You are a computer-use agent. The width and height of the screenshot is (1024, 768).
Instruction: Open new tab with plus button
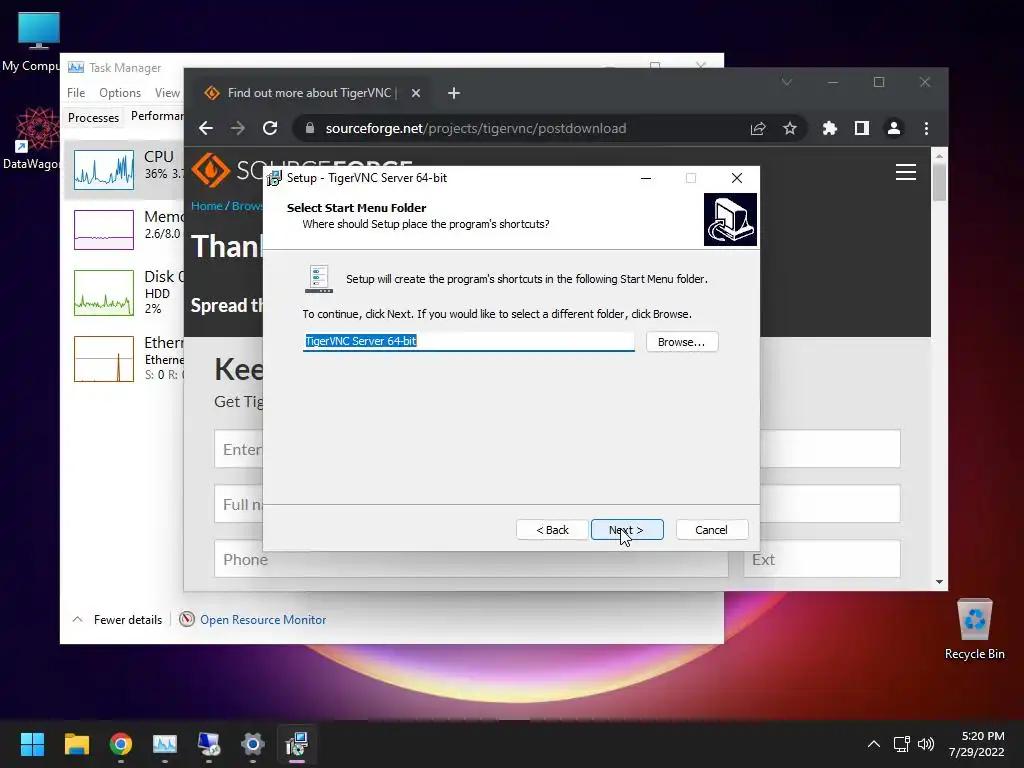click(454, 93)
